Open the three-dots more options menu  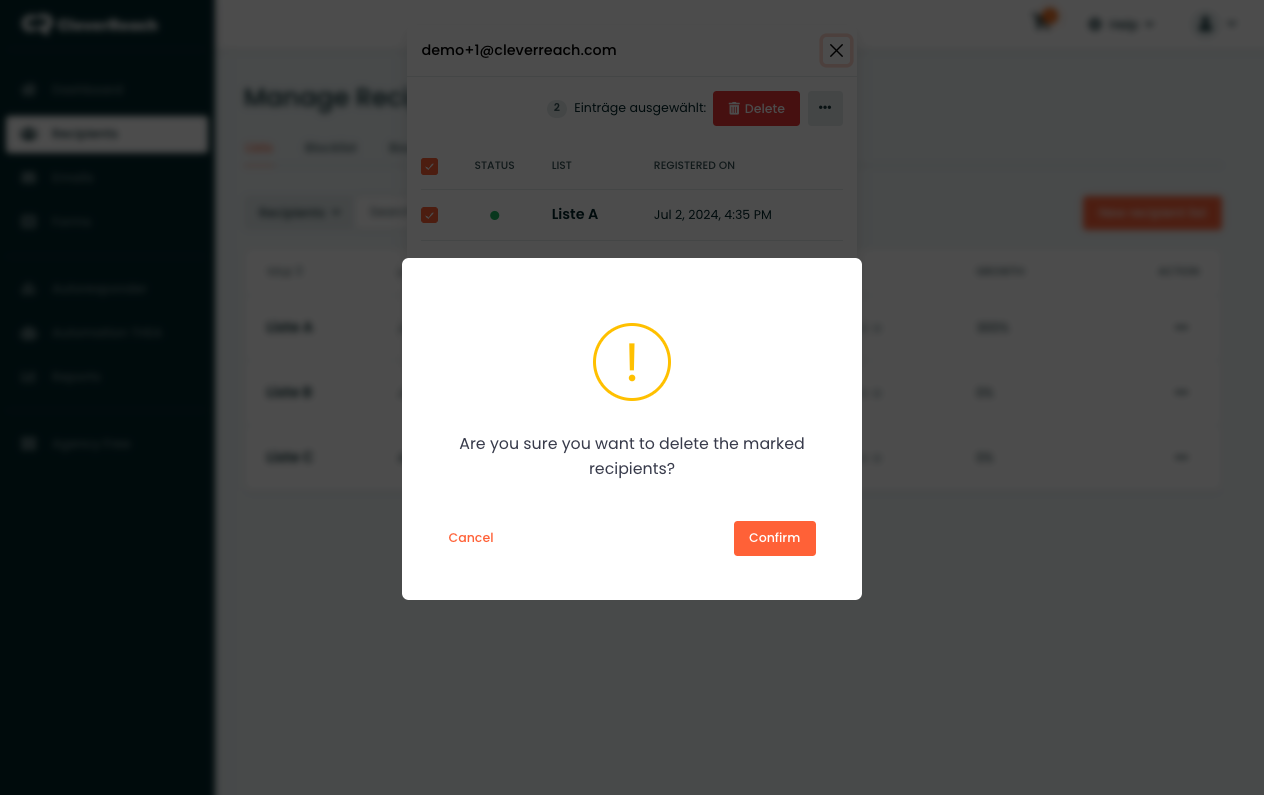825,109
